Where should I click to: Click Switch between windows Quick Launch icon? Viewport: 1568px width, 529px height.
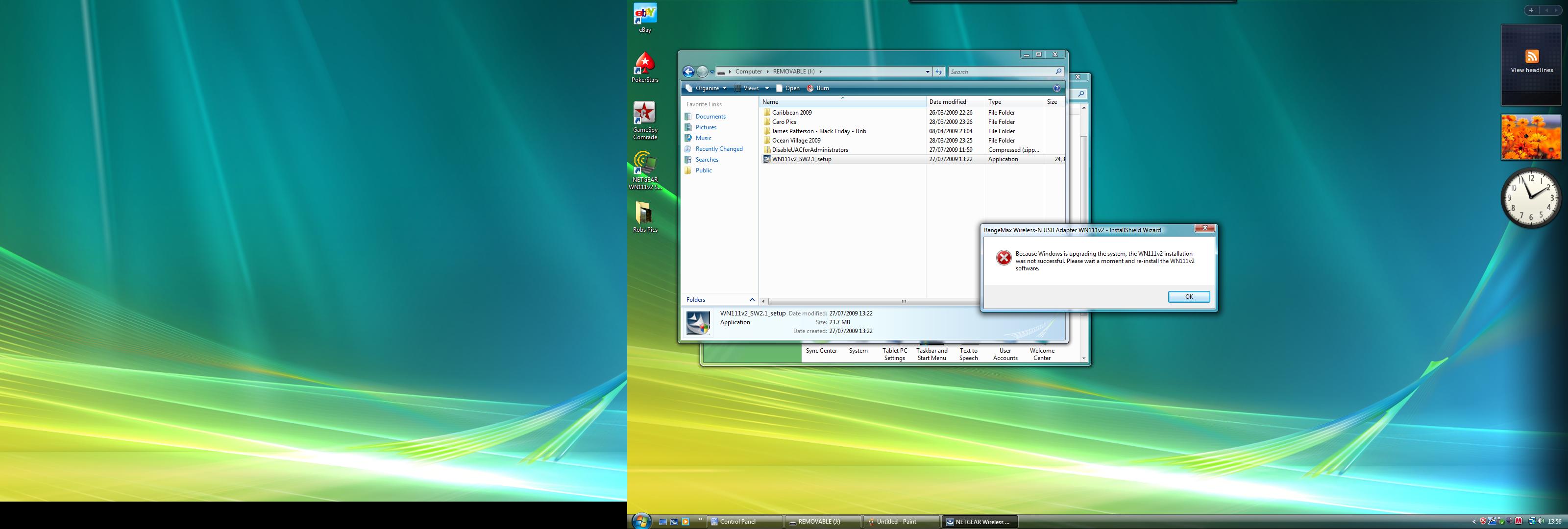674,522
